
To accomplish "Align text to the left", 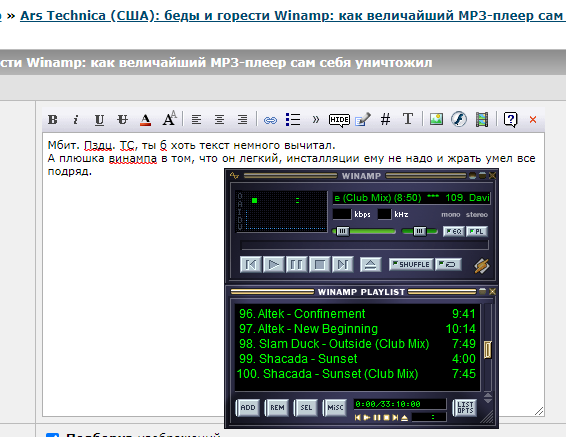I will pyautogui.click(x=196, y=119).
